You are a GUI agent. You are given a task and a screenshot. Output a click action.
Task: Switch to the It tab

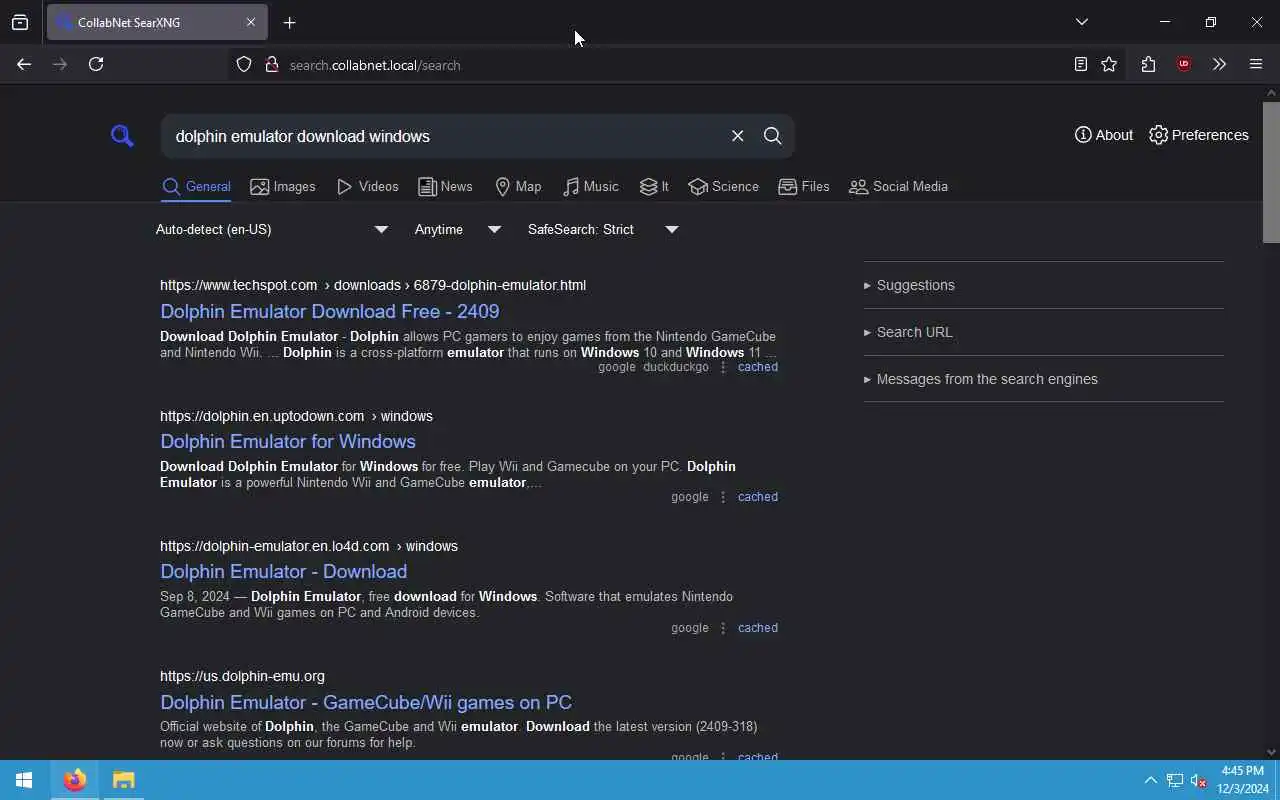coord(654,187)
